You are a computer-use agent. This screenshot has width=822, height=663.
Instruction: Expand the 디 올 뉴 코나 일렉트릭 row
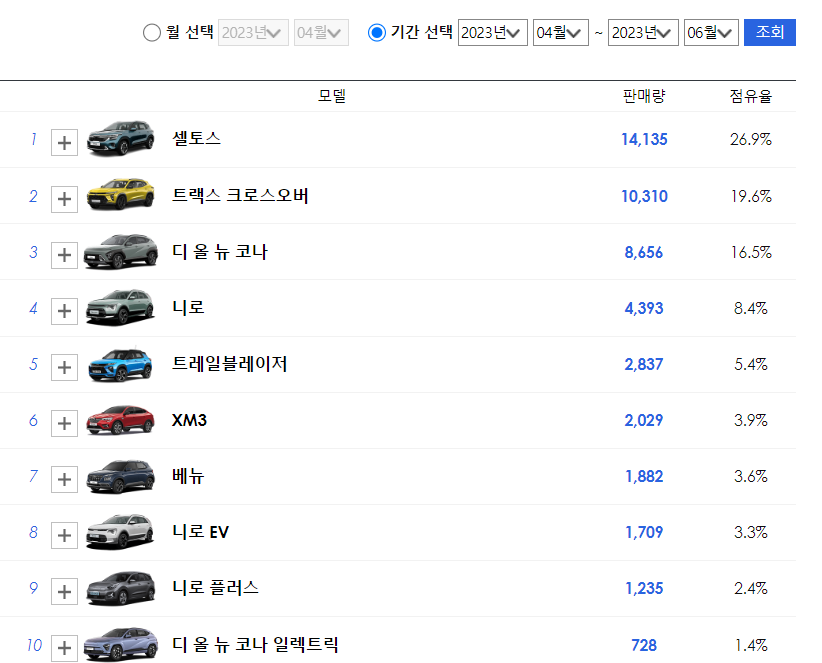coord(64,648)
